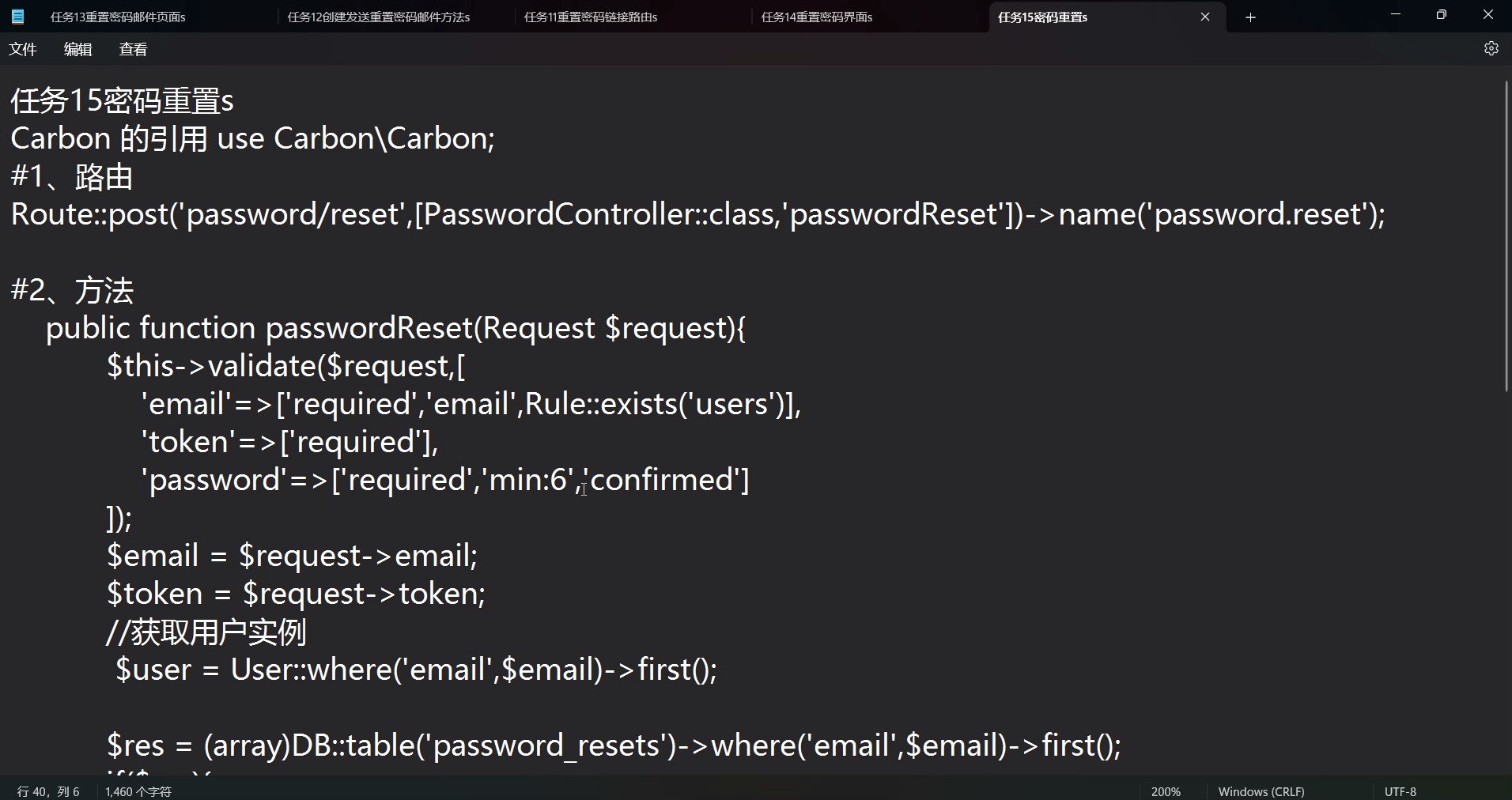Viewport: 1512px width, 800px height.
Task: Close the 任务15密码重置s tab
Action: [1204, 17]
